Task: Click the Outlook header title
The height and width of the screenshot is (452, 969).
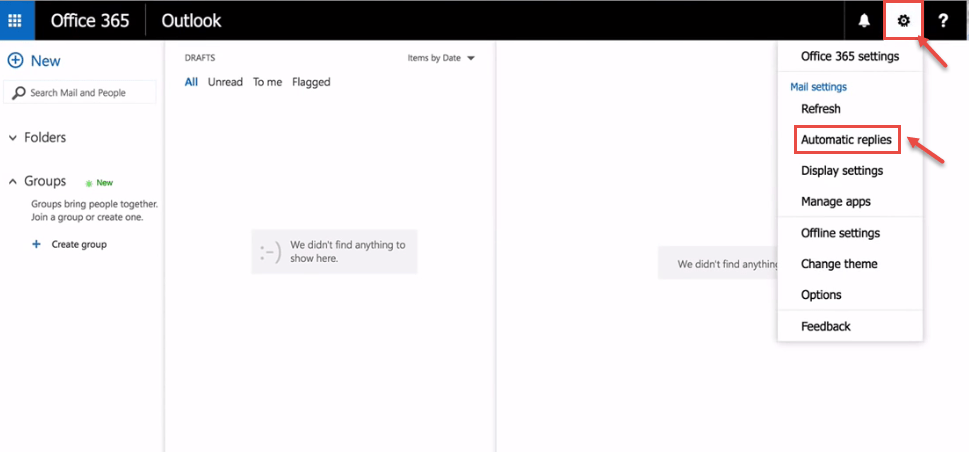Action: [191, 20]
